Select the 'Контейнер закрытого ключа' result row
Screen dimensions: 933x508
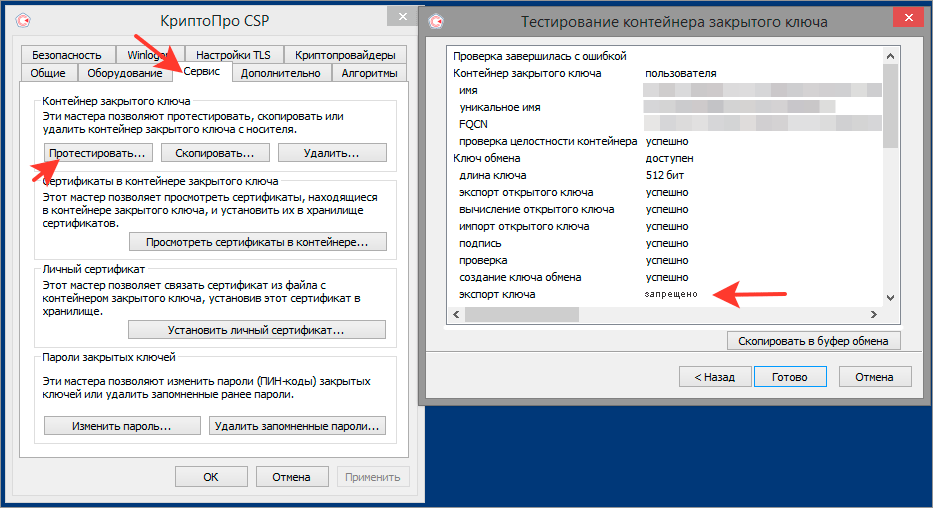[665, 73]
